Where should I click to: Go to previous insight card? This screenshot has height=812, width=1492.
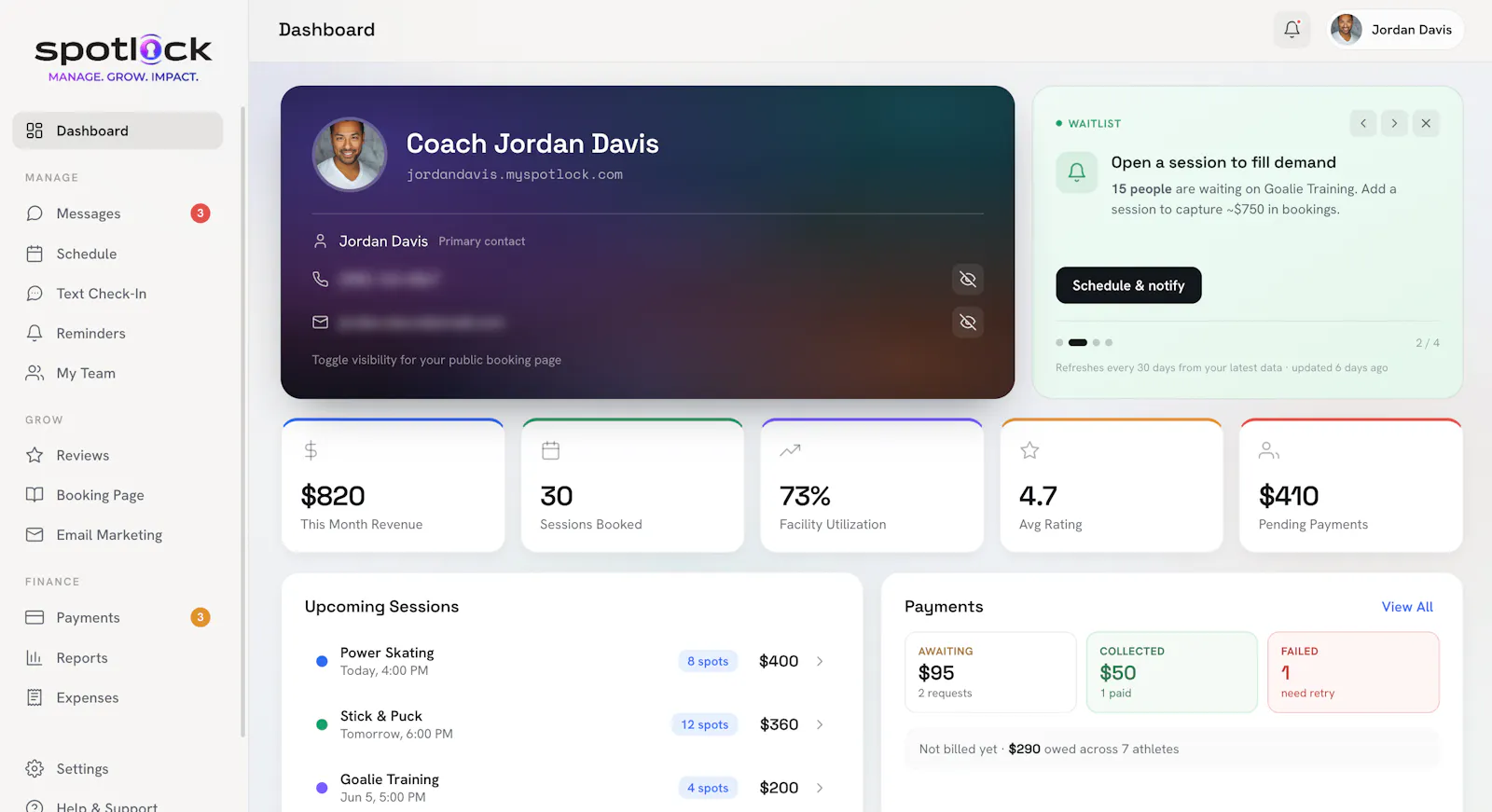pyautogui.click(x=1363, y=123)
